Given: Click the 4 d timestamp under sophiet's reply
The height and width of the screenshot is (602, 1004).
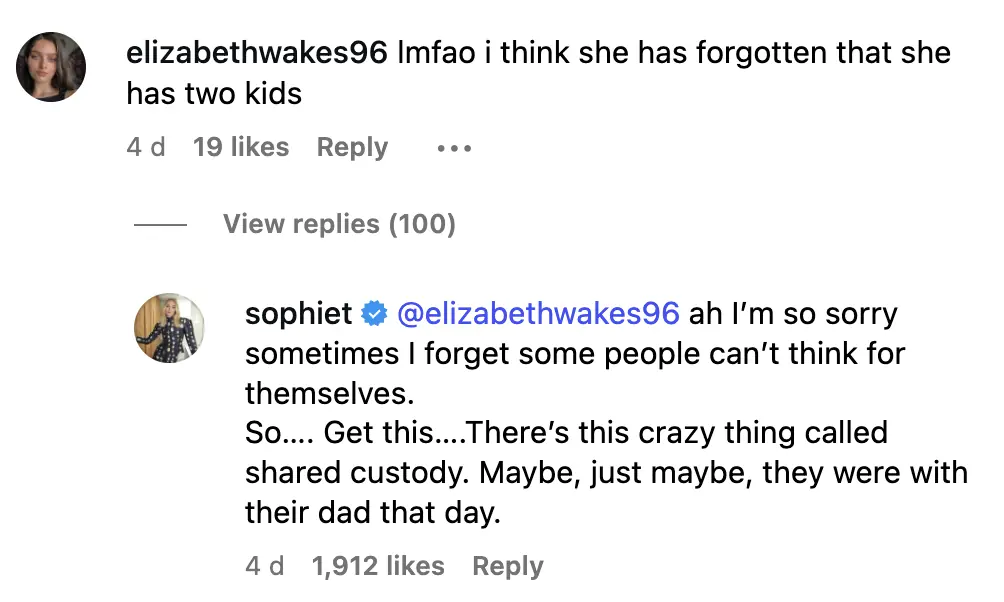Looking at the screenshot, I should pyautogui.click(x=265, y=566).
